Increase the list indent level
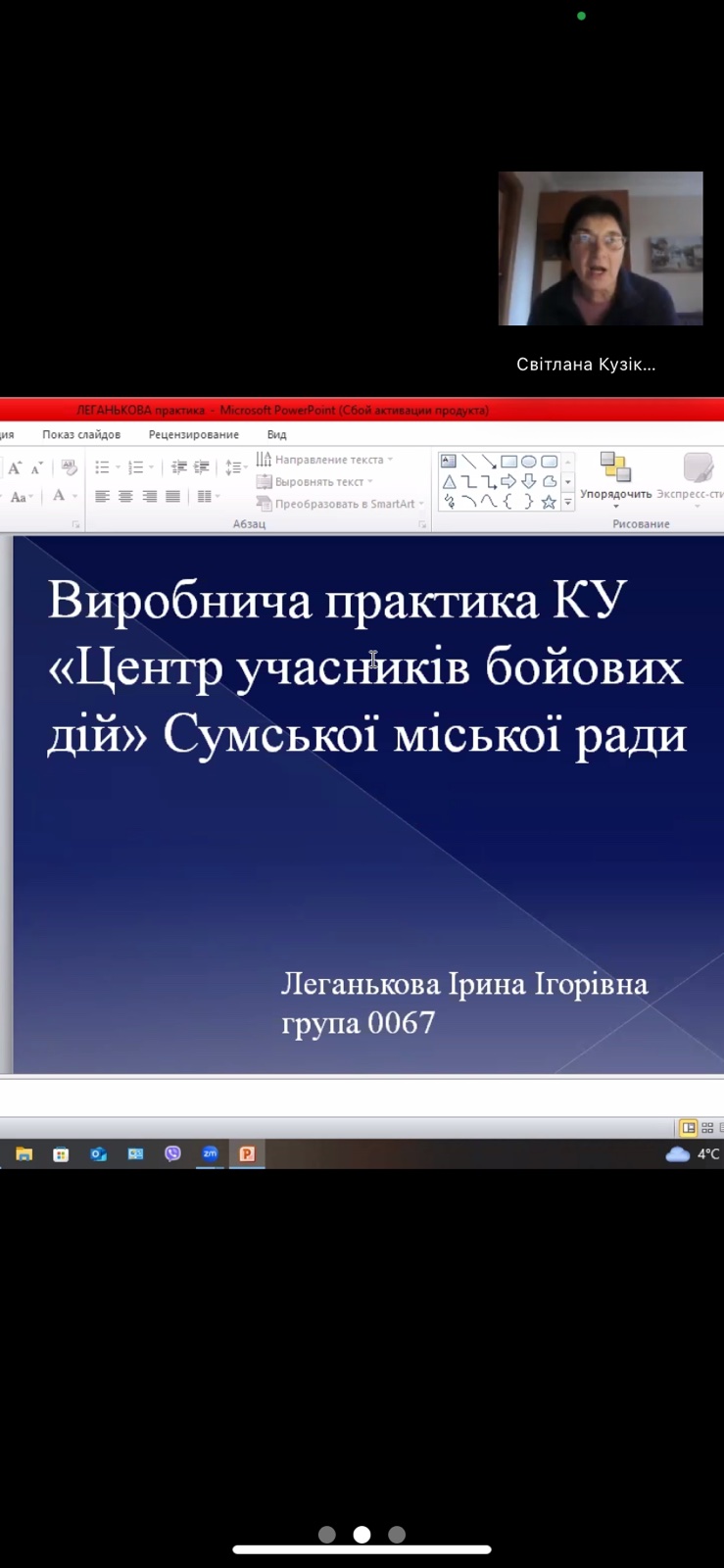This screenshot has height=1568, width=724. click(202, 467)
